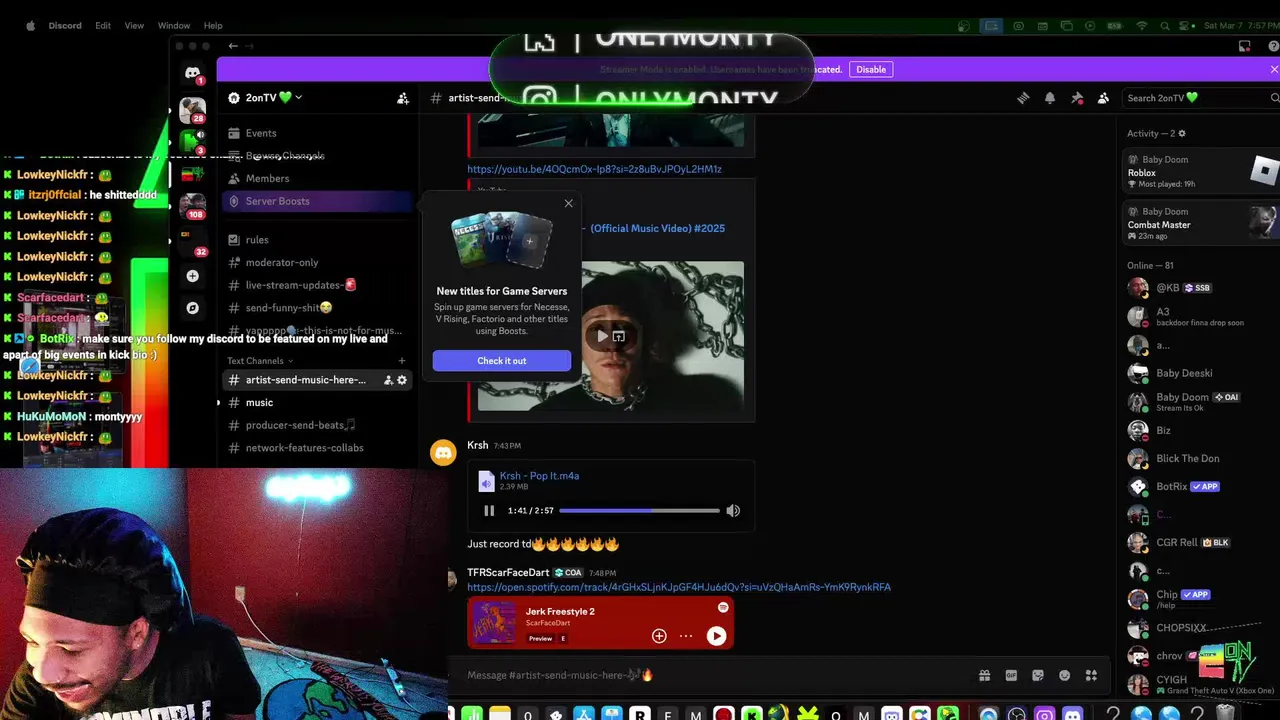Close the Game Servers promo popup
1280x720 pixels.
point(569,203)
